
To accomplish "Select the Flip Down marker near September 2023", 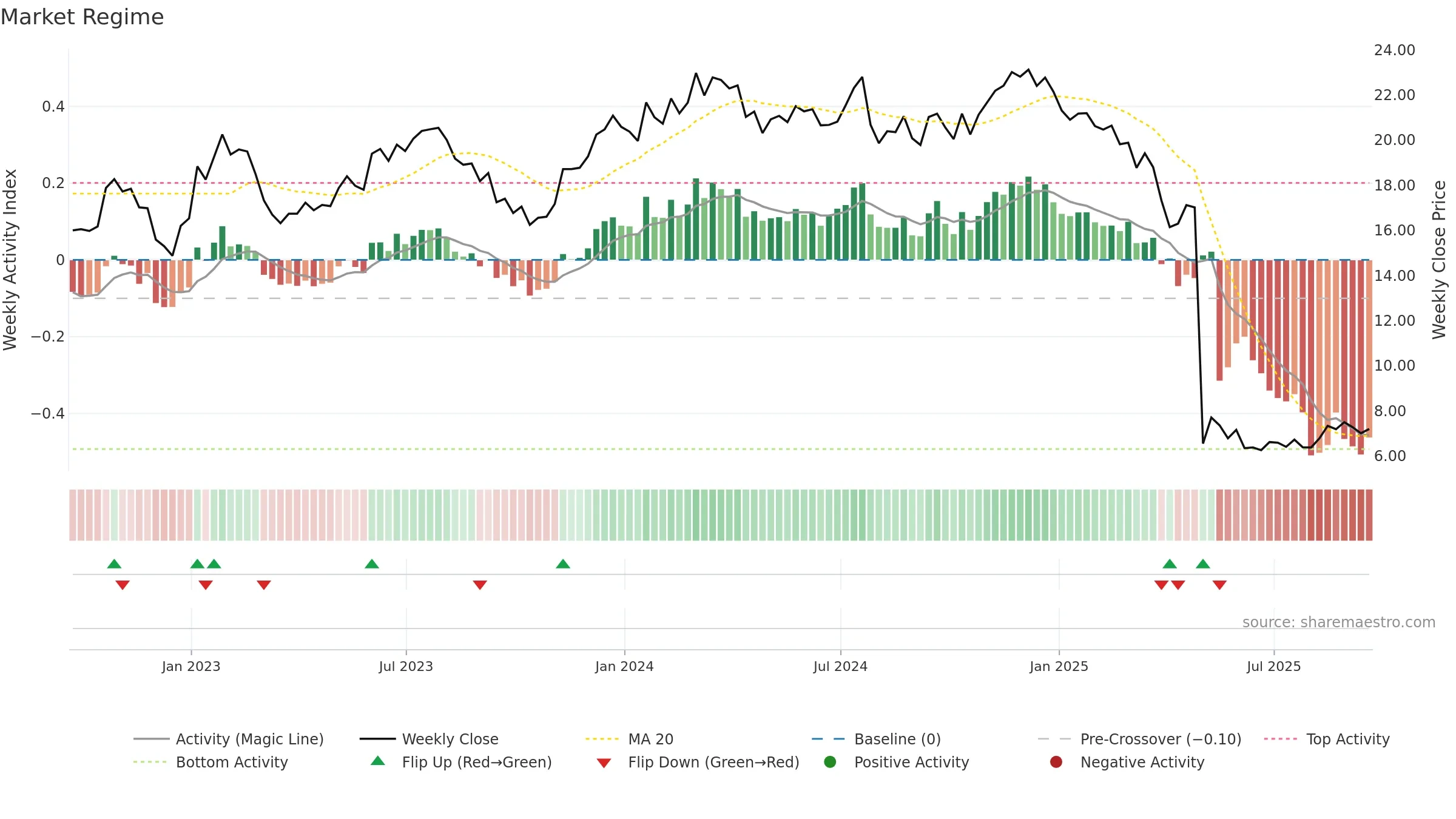I will click(x=480, y=585).
